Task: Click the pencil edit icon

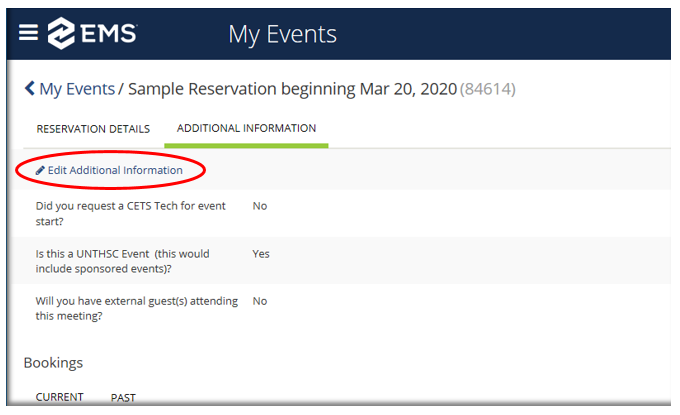Action: (40, 171)
